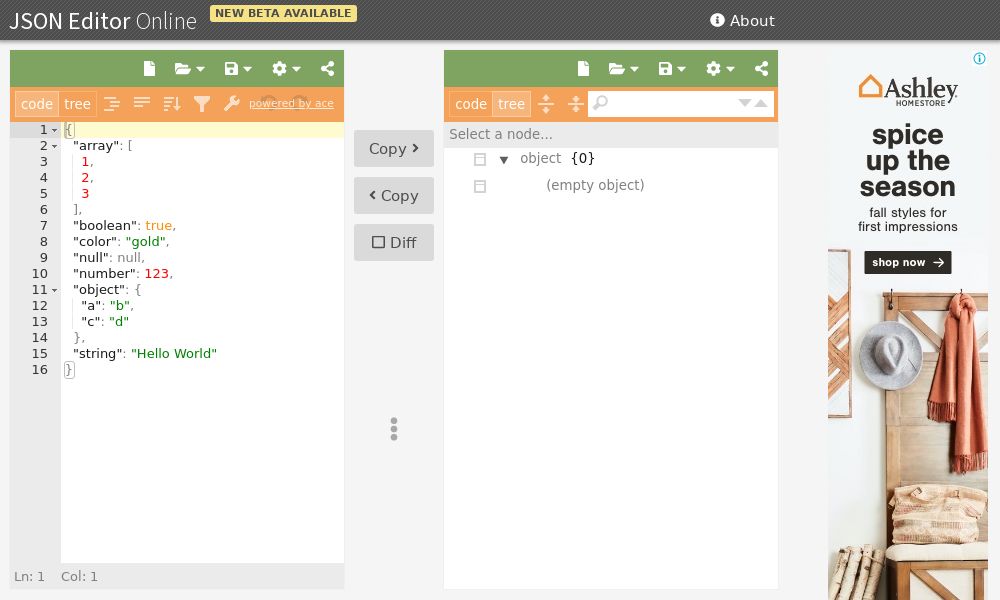The height and width of the screenshot is (600, 1000).
Task: Compact the JSON using the compact icon
Action: click(x=141, y=103)
